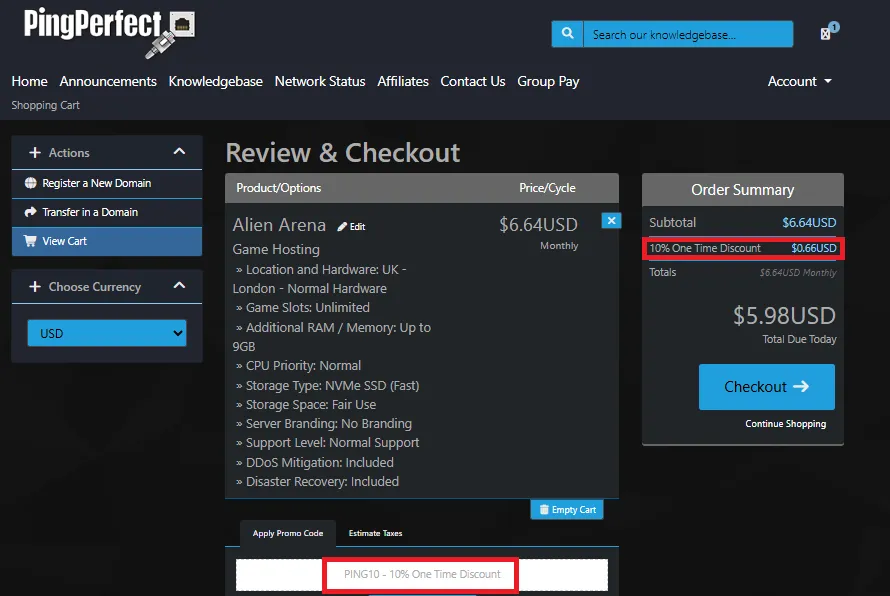Image resolution: width=890 pixels, height=596 pixels.
Task: Check Network Status page
Action: (320, 81)
